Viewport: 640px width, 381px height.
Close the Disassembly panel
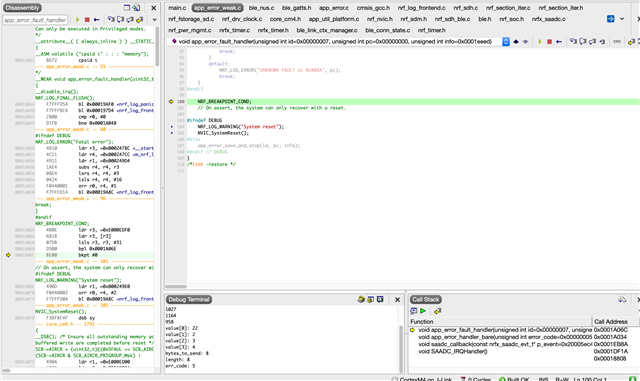[153, 8]
